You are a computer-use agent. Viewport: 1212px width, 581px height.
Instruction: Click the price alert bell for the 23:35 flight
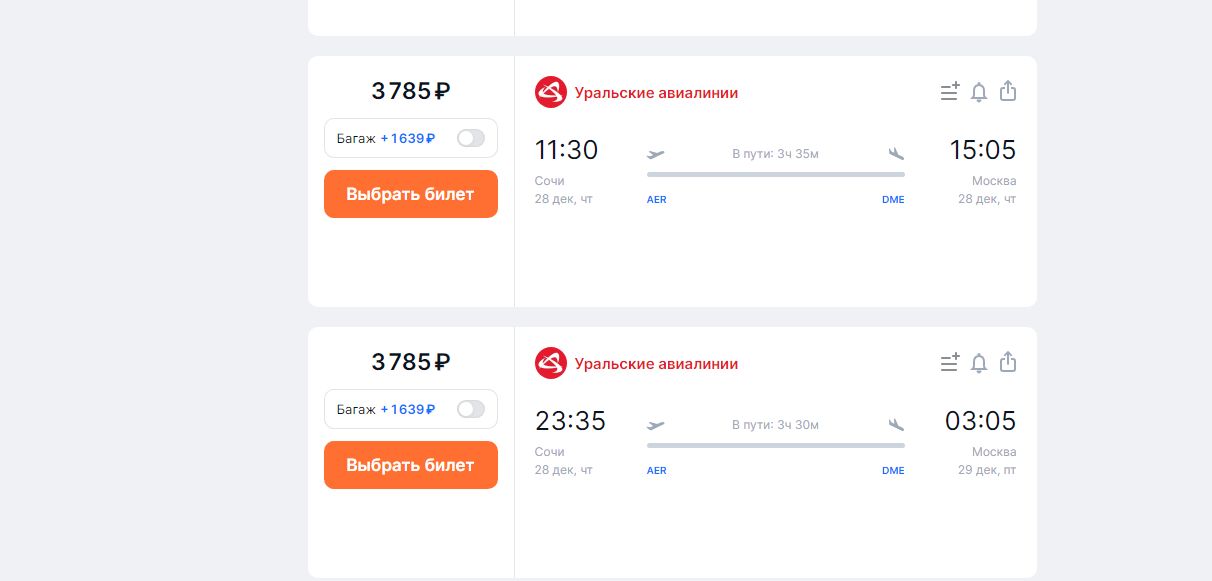tap(979, 363)
